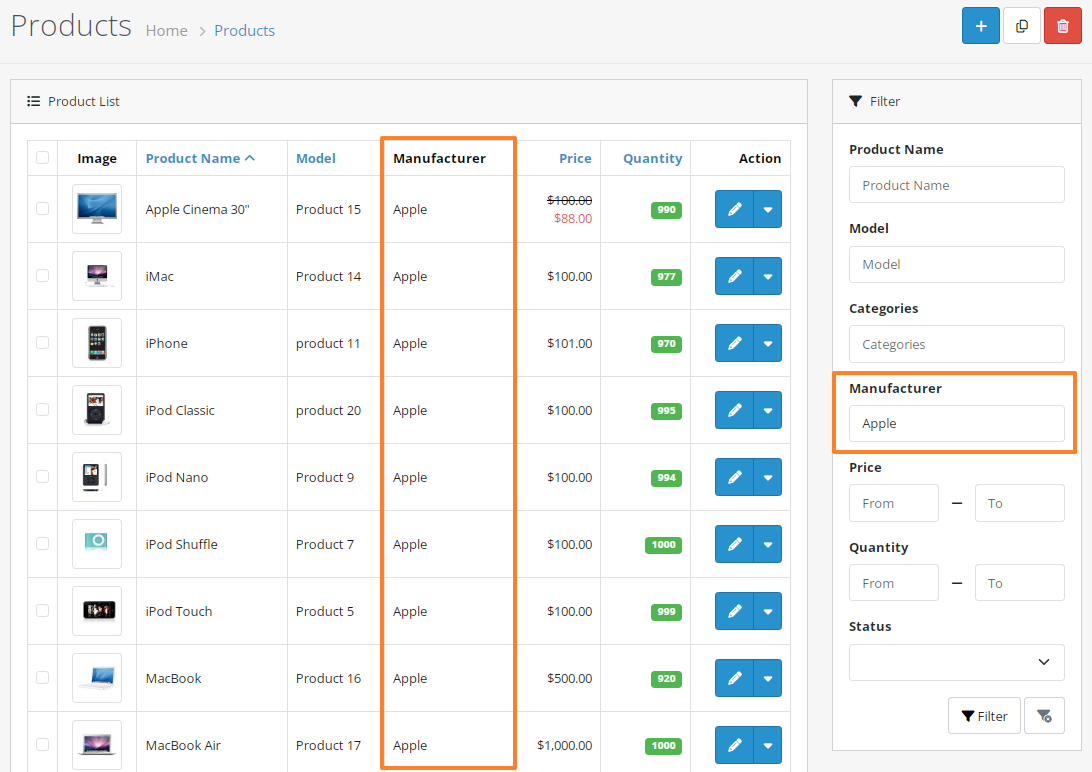This screenshot has width=1092, height=772.
Task: Sort table by Model column
Action: [315, 158]
